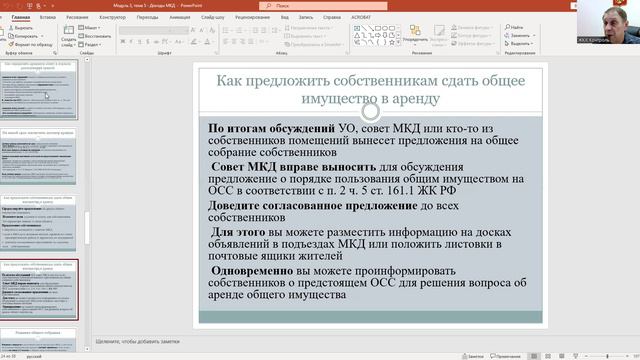Select the rectangle shape in gallery
Image resolution: width=640 pixels, height=360 pixels.
click(378, 28)
